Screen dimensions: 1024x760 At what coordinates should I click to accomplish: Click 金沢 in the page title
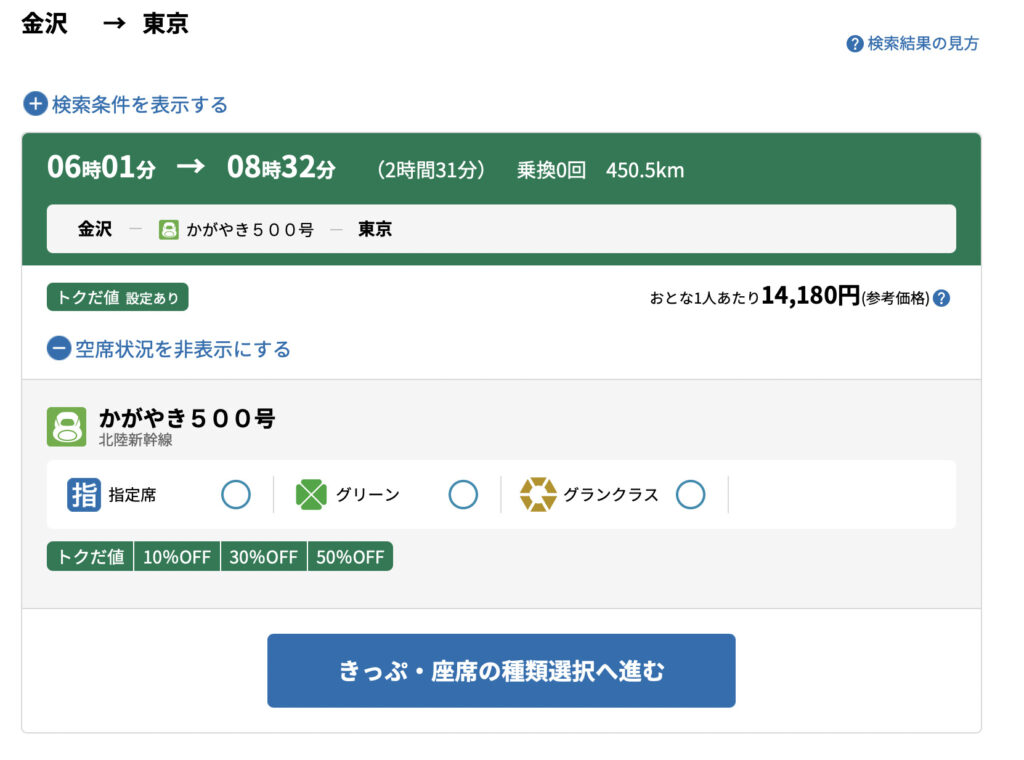44,24
